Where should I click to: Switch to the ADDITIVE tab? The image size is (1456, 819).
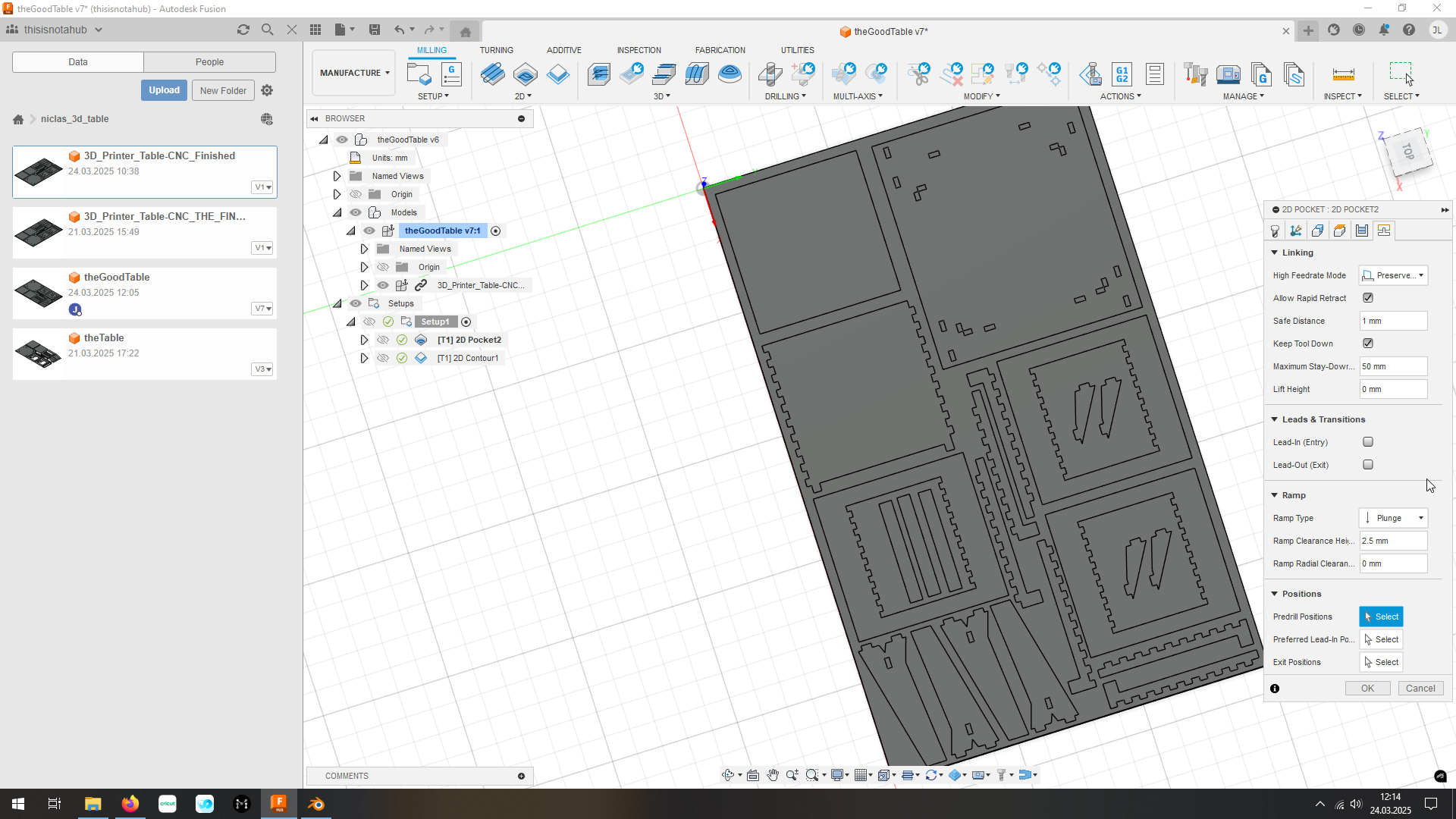click(564, 50)
